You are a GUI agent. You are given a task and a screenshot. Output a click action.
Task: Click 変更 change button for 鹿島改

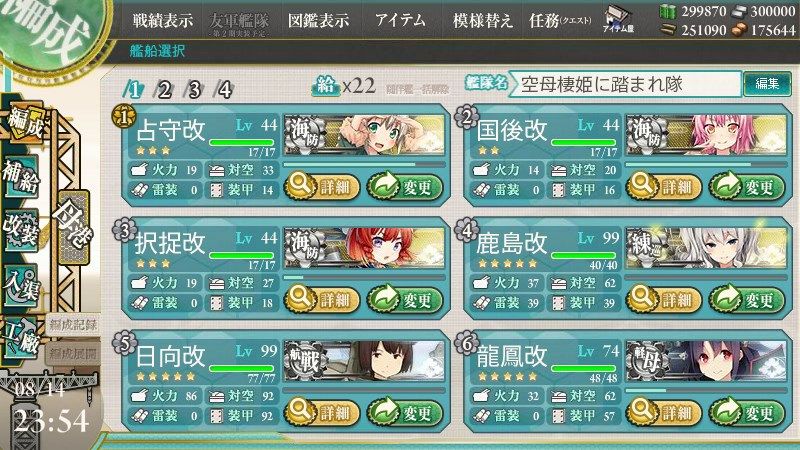pos(747,299)
